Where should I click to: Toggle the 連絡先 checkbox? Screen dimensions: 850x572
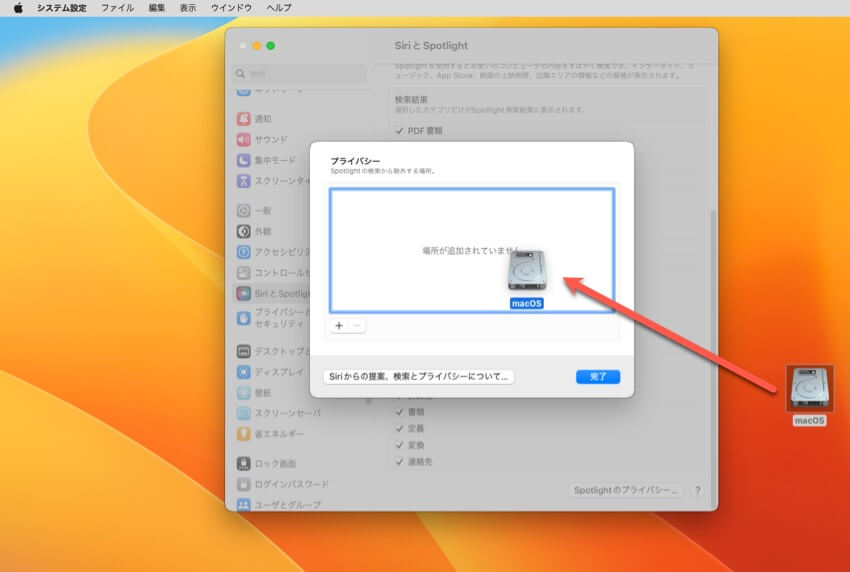400,462
